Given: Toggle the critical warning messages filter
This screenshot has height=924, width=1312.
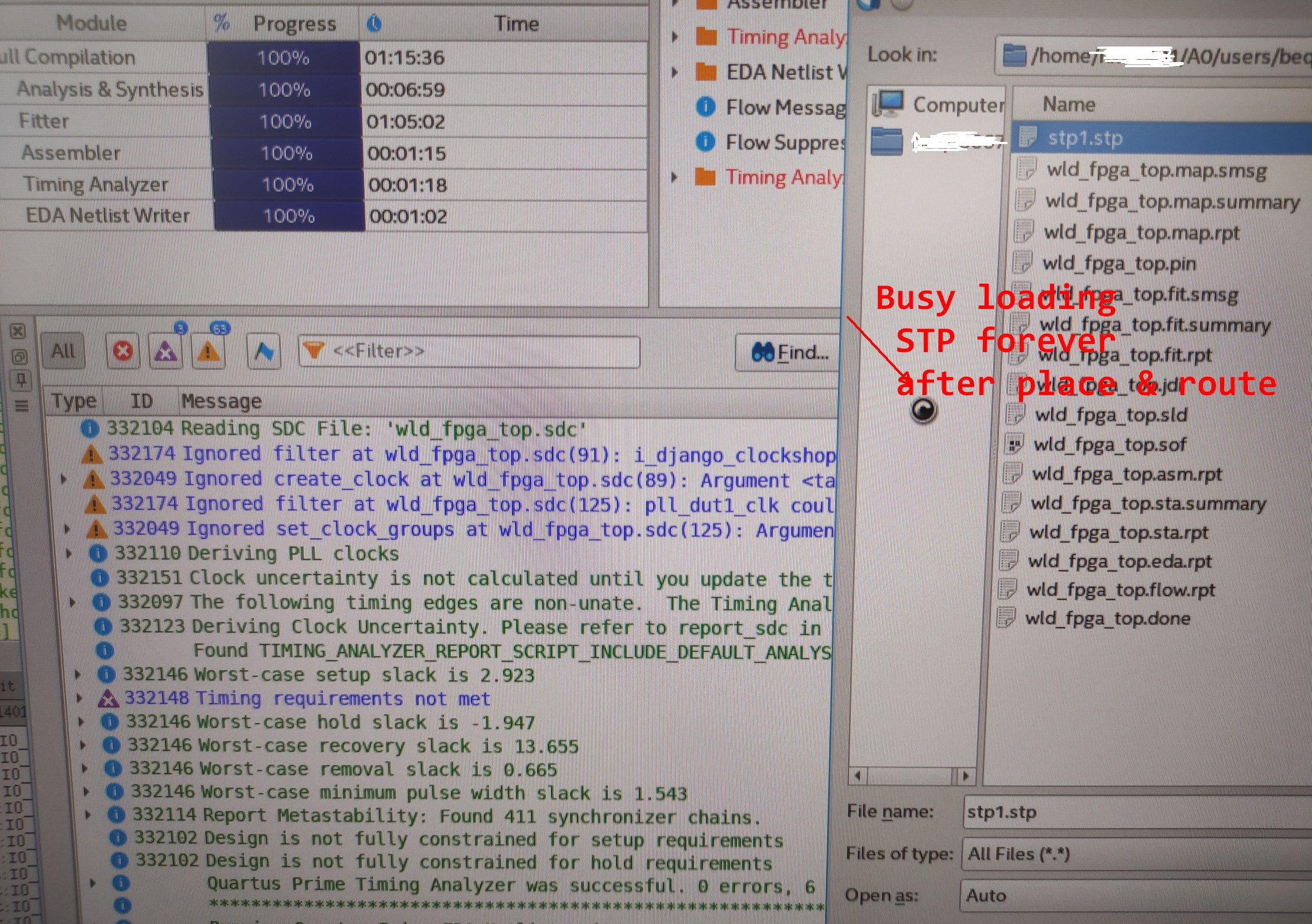Looking at the screenshot, I should click(x=165, y=351).
